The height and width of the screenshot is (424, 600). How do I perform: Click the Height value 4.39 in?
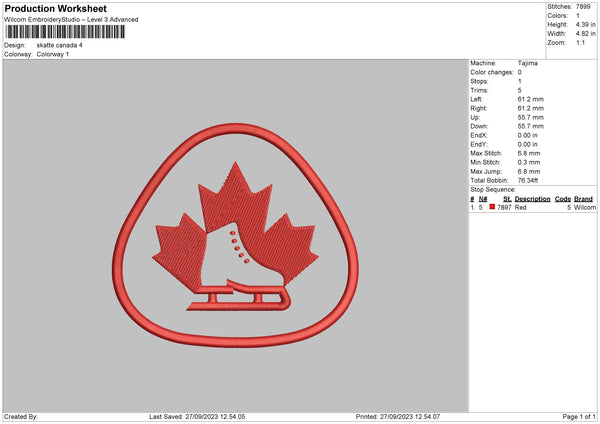coord(585,24)
